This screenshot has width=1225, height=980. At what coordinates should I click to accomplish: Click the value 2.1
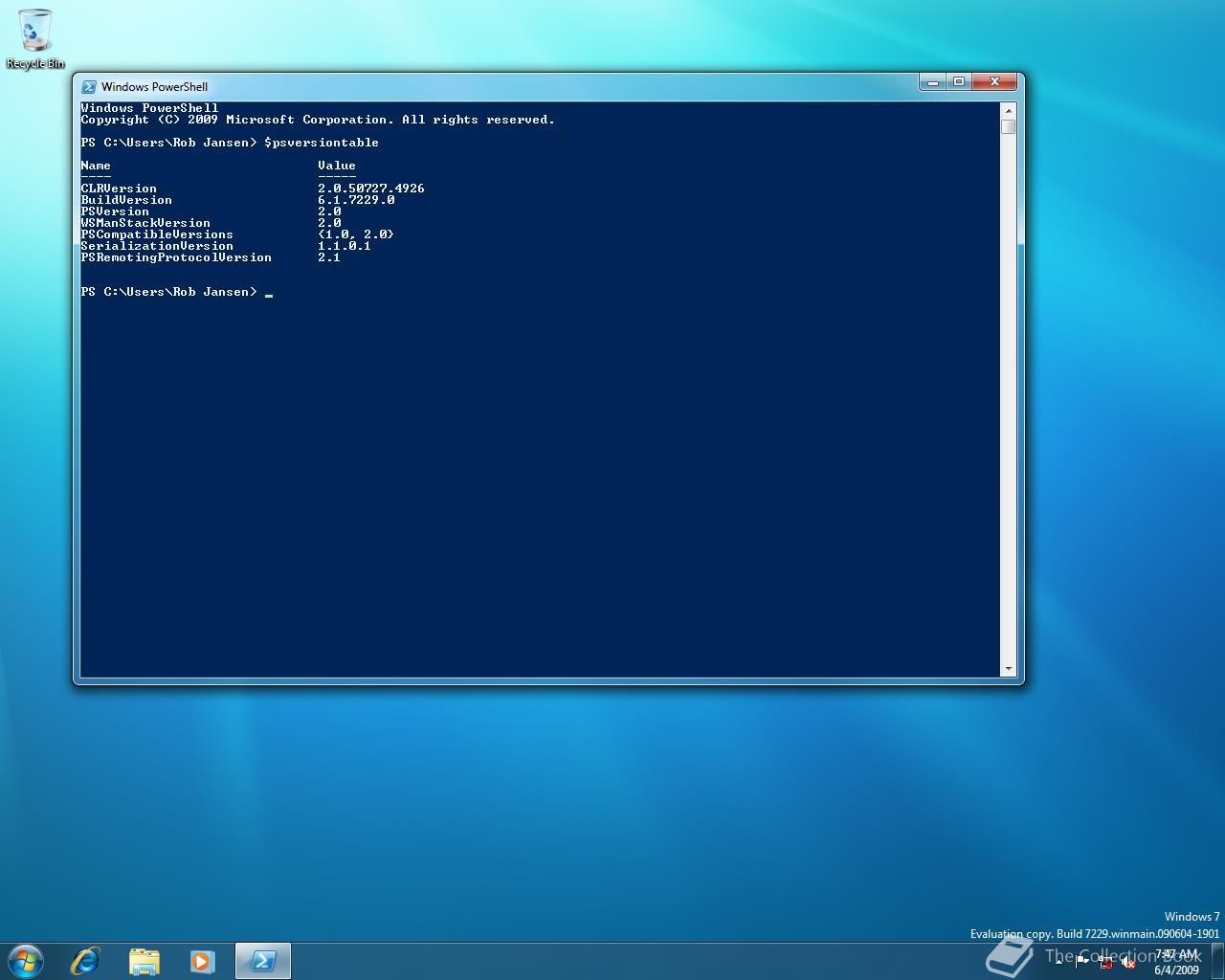(329, 257)
